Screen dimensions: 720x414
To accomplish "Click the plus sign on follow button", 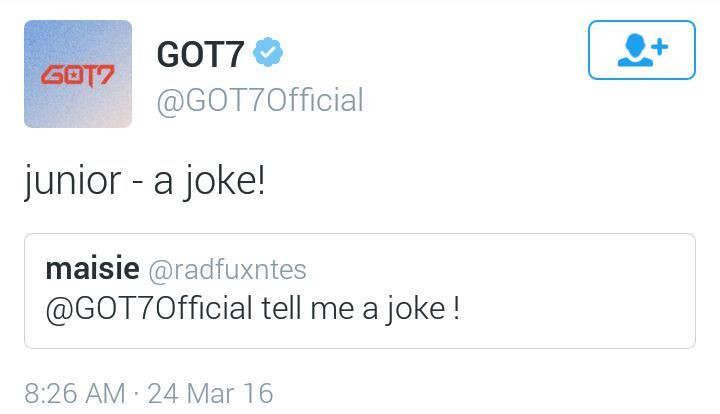I will 659,45.
